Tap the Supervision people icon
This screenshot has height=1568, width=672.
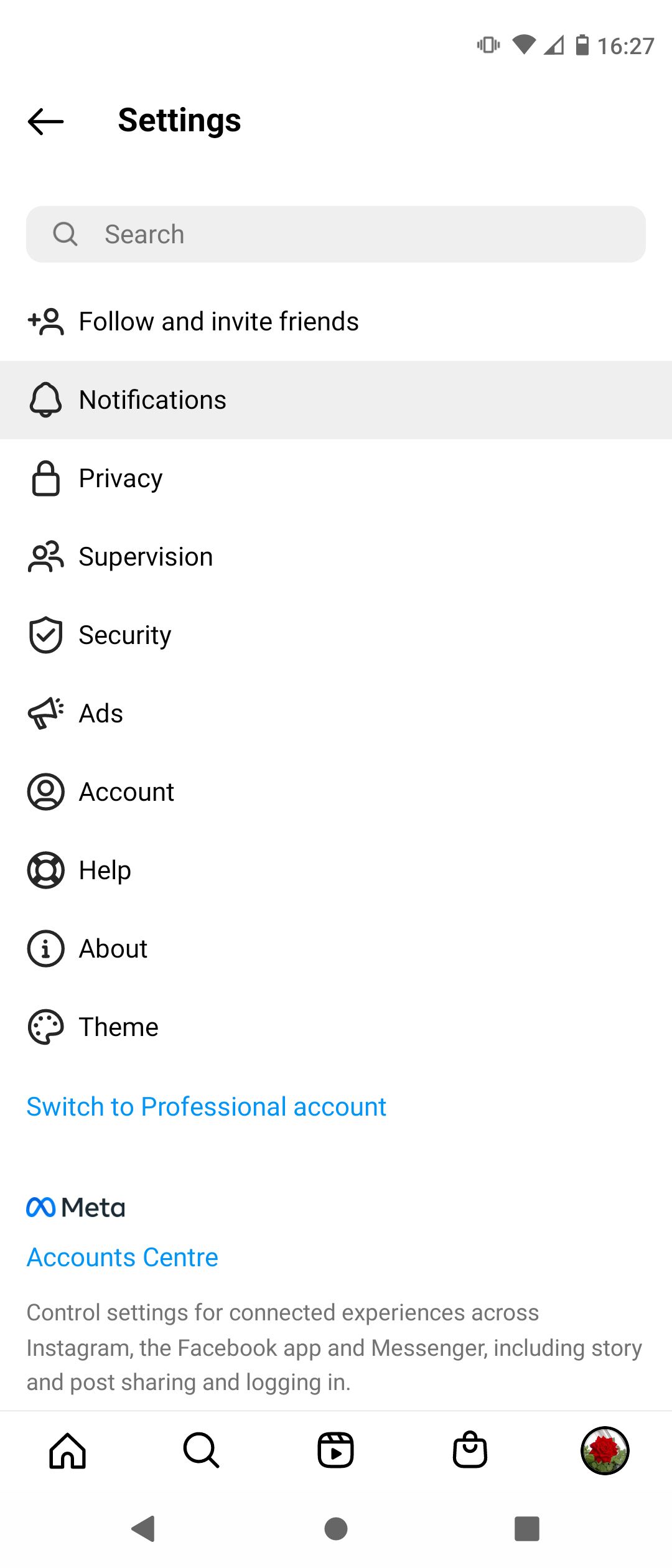45,557
